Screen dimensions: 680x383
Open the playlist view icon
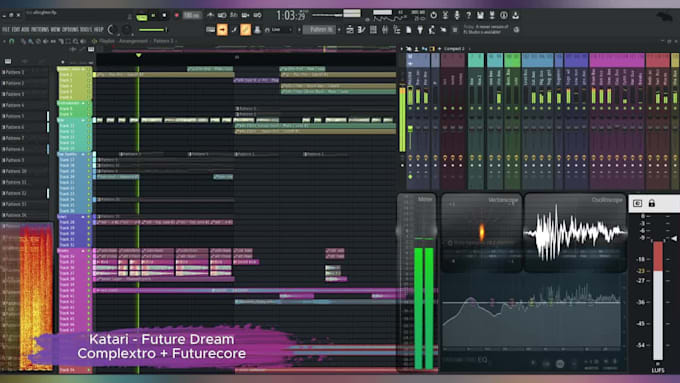[350, 29]
